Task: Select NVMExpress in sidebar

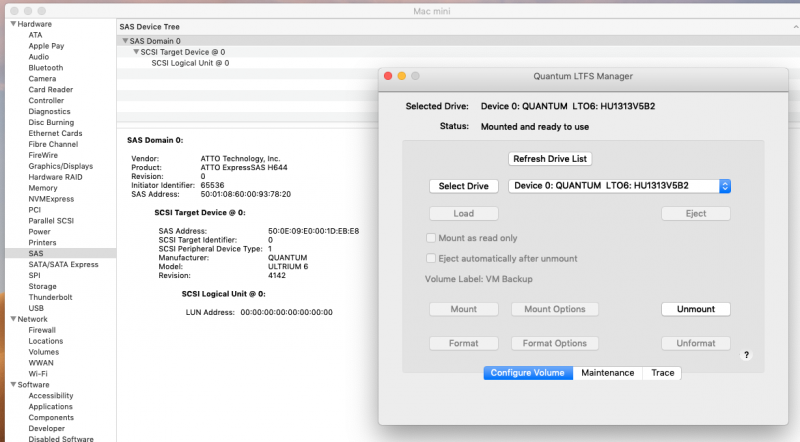Action: coord(51,199)
